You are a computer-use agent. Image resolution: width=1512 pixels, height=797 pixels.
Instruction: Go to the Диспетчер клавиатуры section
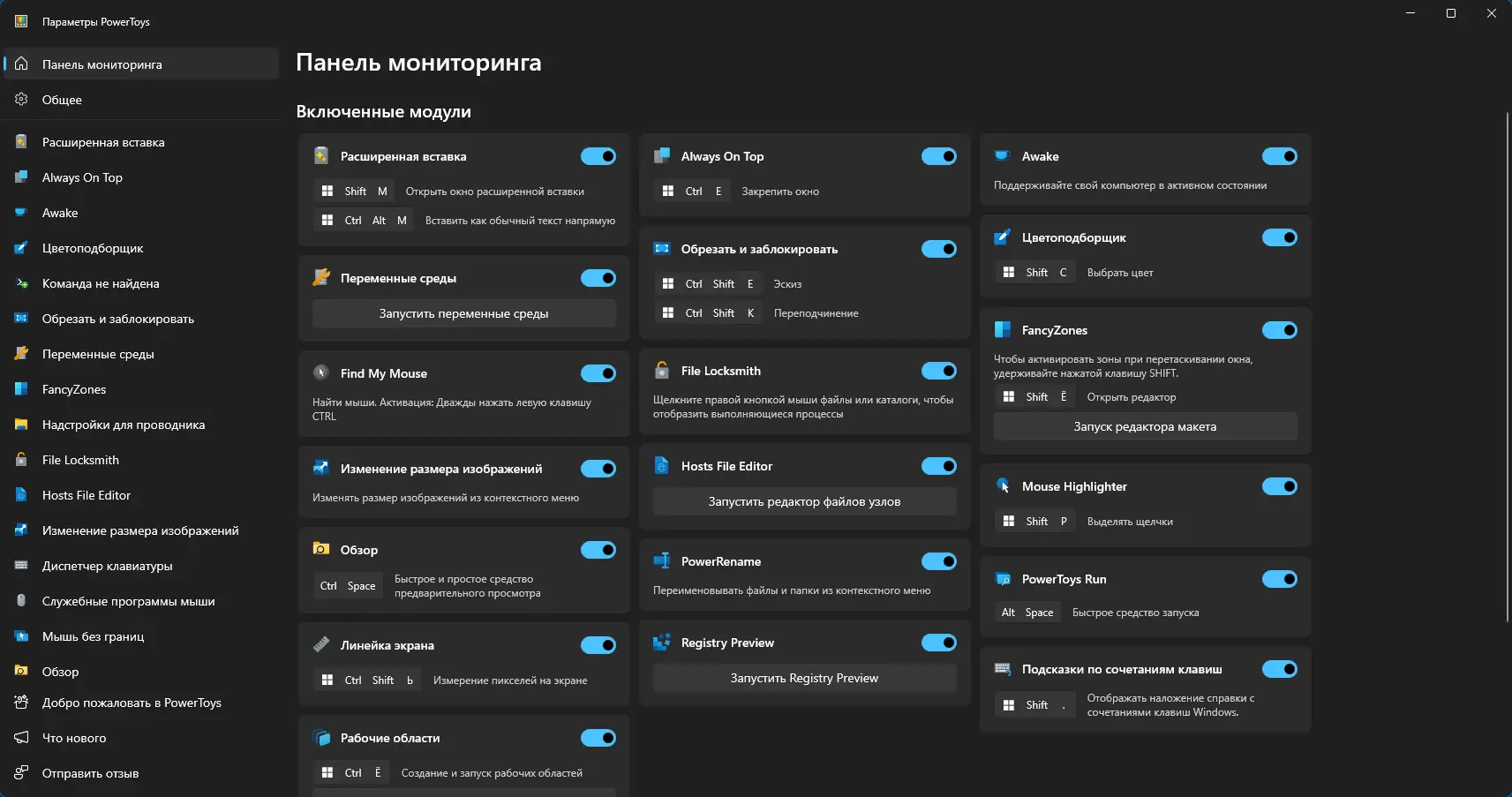107,566
